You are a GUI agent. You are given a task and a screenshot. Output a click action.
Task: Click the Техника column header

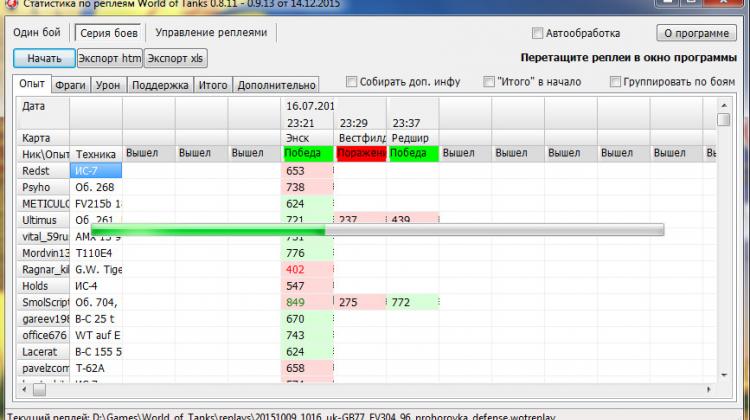tap(96, 154)
